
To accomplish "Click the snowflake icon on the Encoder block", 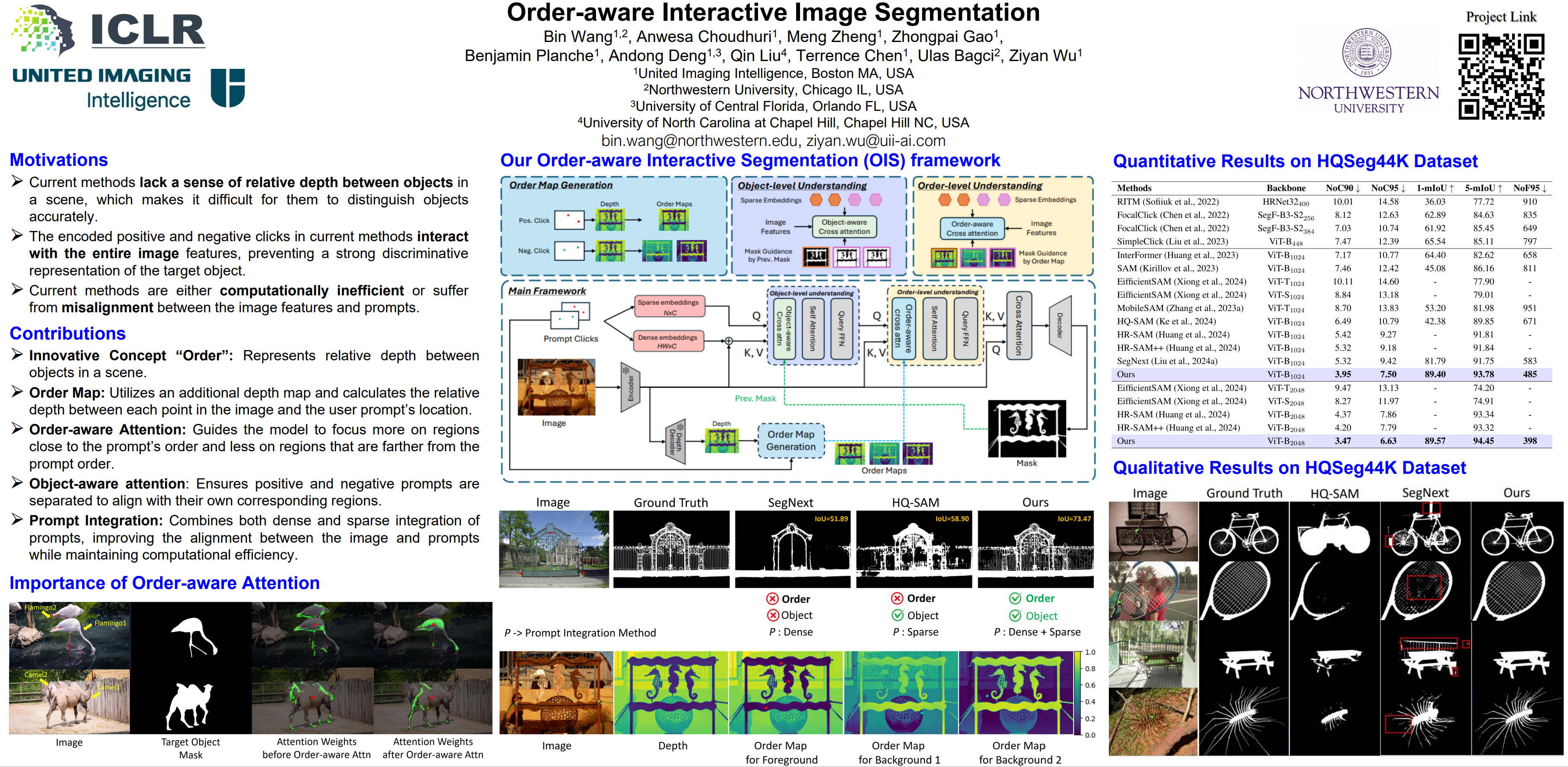I will point(625,370).
